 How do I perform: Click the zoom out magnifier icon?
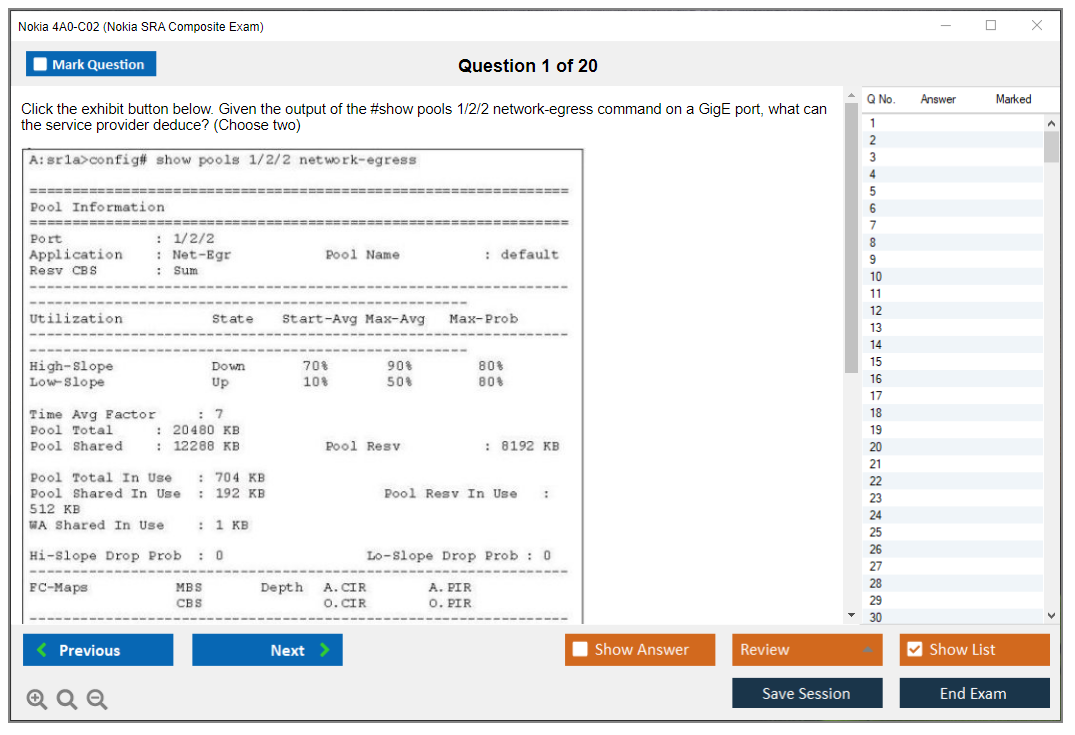97,700
